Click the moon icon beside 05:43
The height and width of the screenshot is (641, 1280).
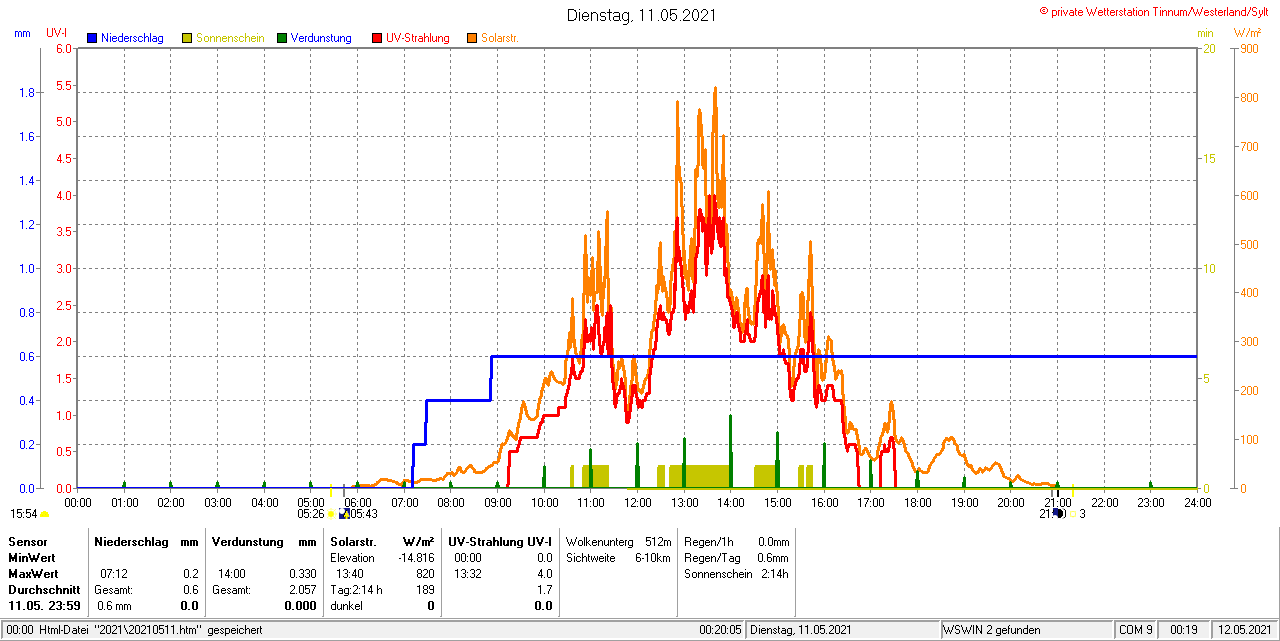pos(344,513)
